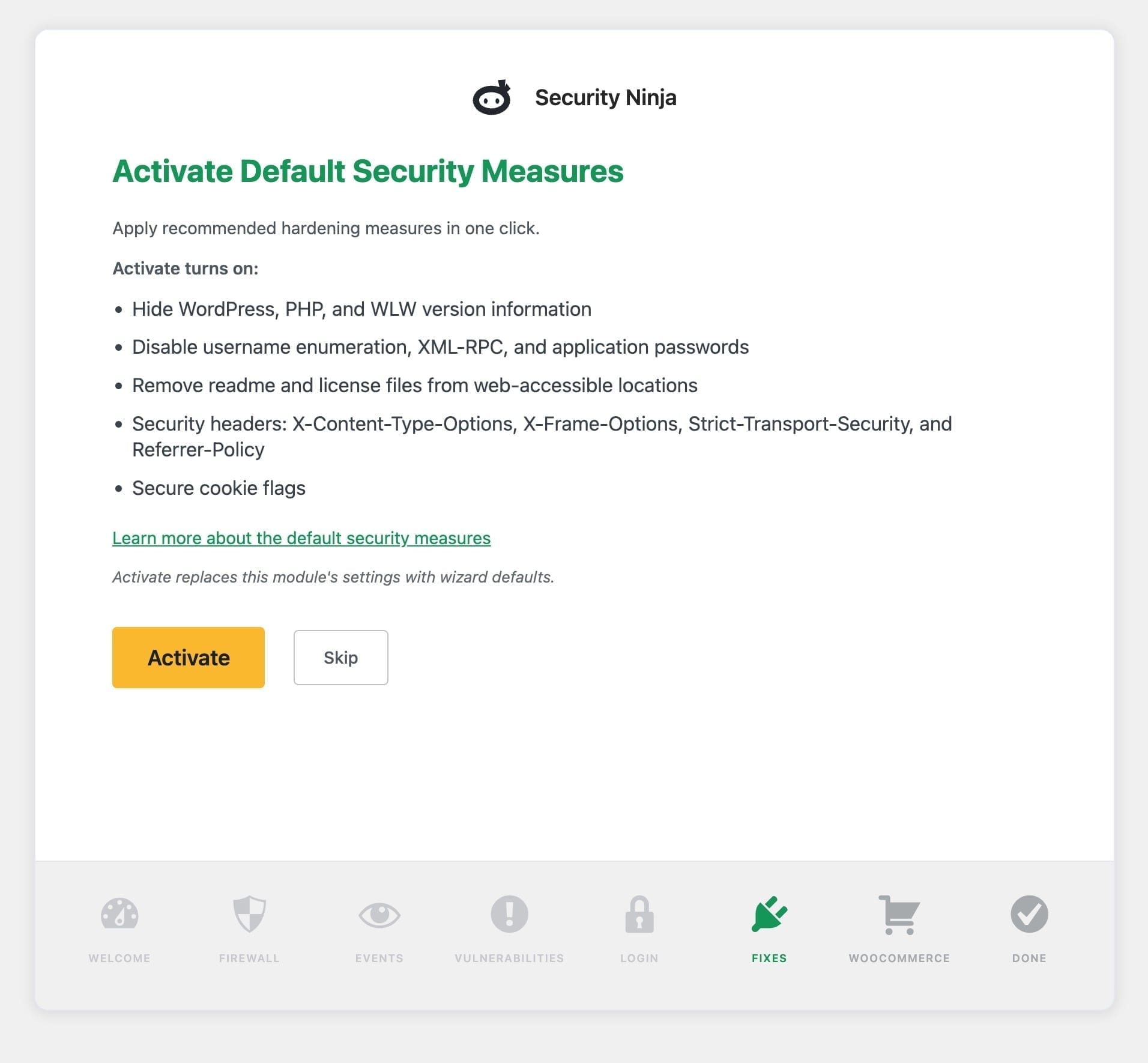Skip the default security measures step
Viewport: 1148px width, 1063px height.
point(340,658)
